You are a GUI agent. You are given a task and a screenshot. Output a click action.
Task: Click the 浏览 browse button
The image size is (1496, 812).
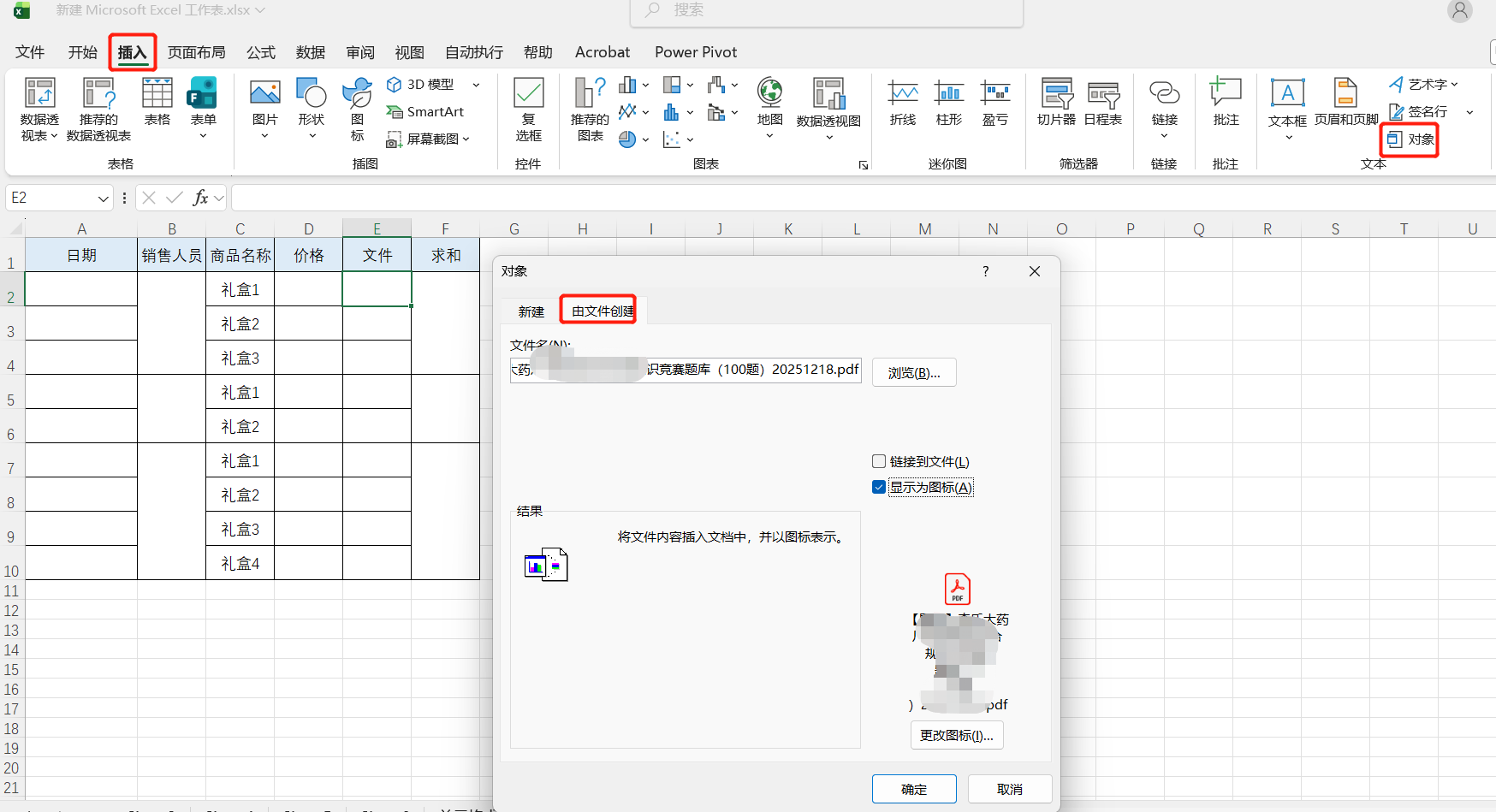[914, 372]
